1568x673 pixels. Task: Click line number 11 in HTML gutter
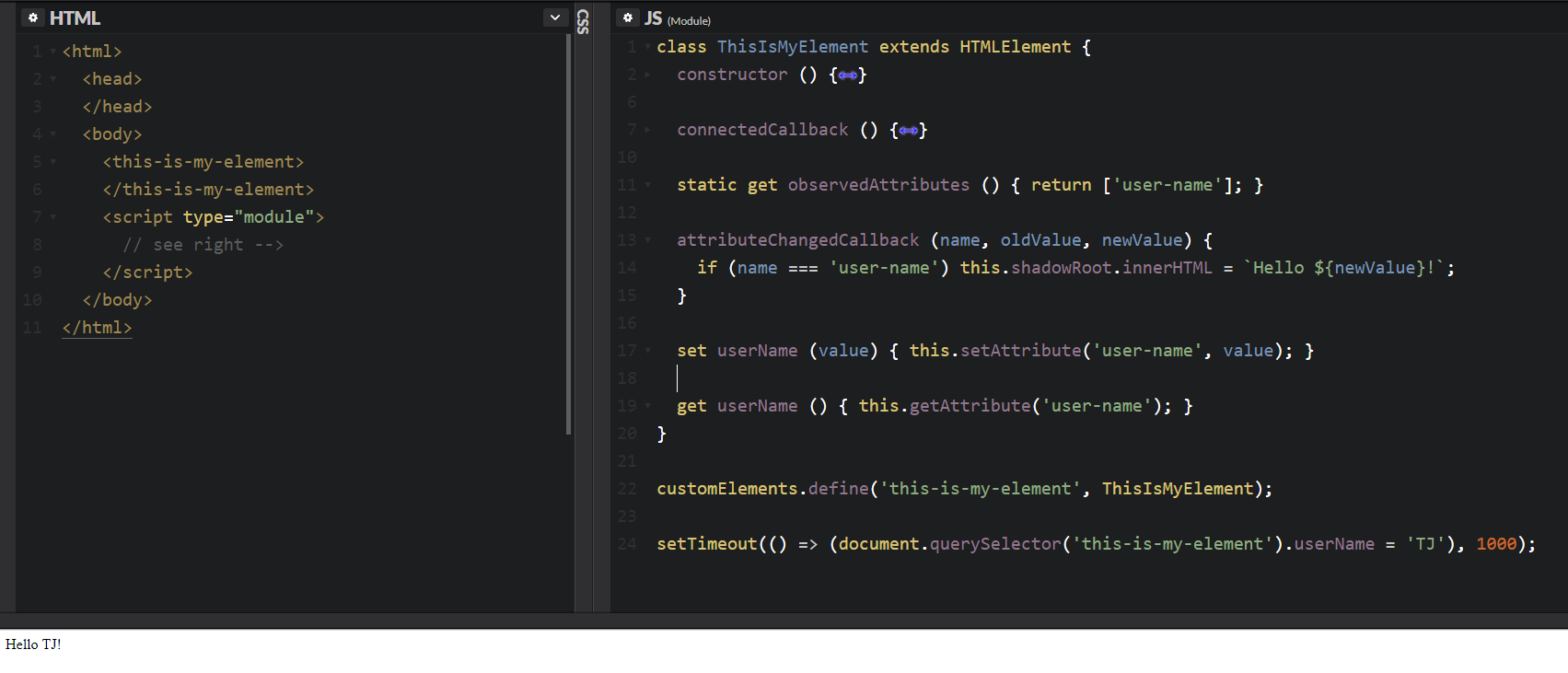click(x=32, y=328)
